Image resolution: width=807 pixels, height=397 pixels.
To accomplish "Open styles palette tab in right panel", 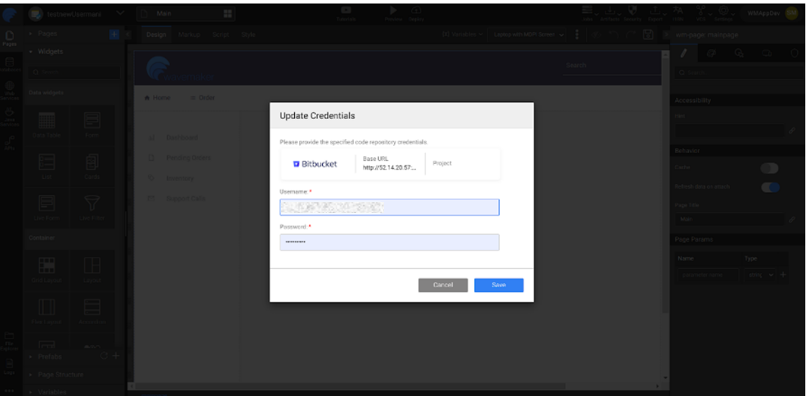I will (711, 53).
